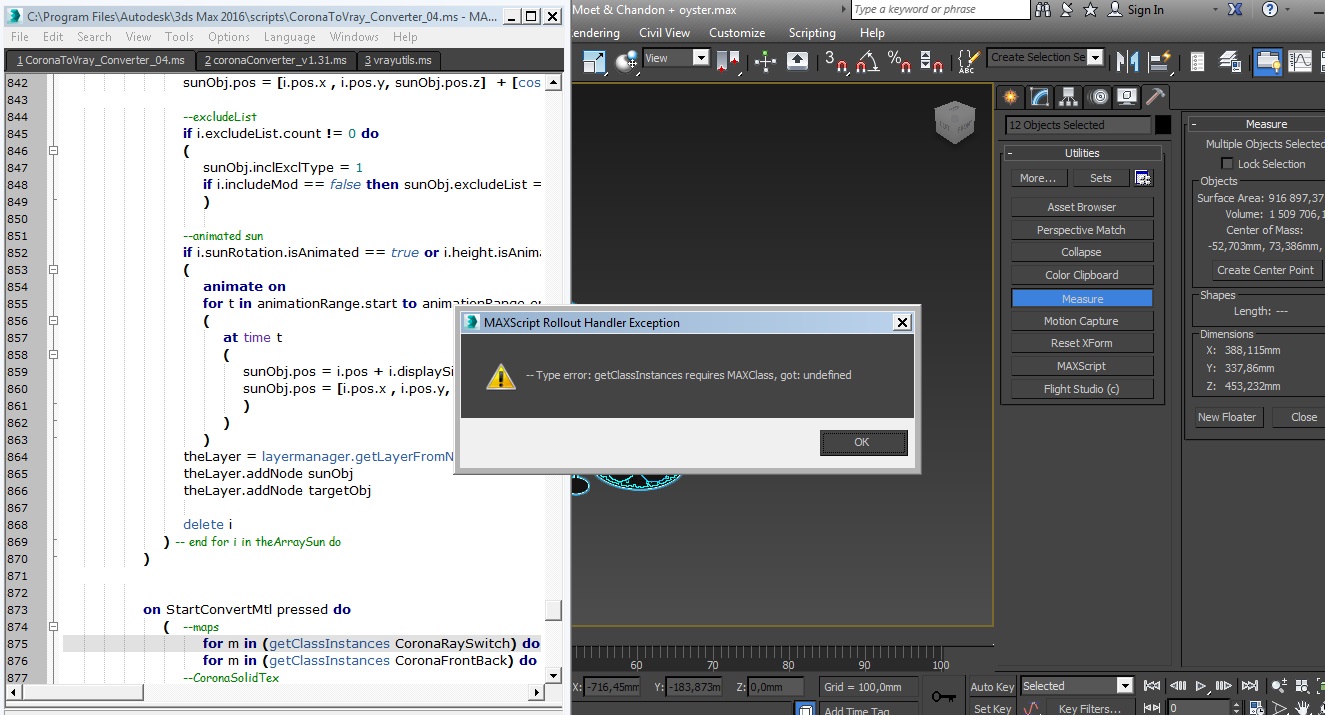Play the animation
Image resolution: width=1325 pixels, height=715 pixels.
point(1201,686)
